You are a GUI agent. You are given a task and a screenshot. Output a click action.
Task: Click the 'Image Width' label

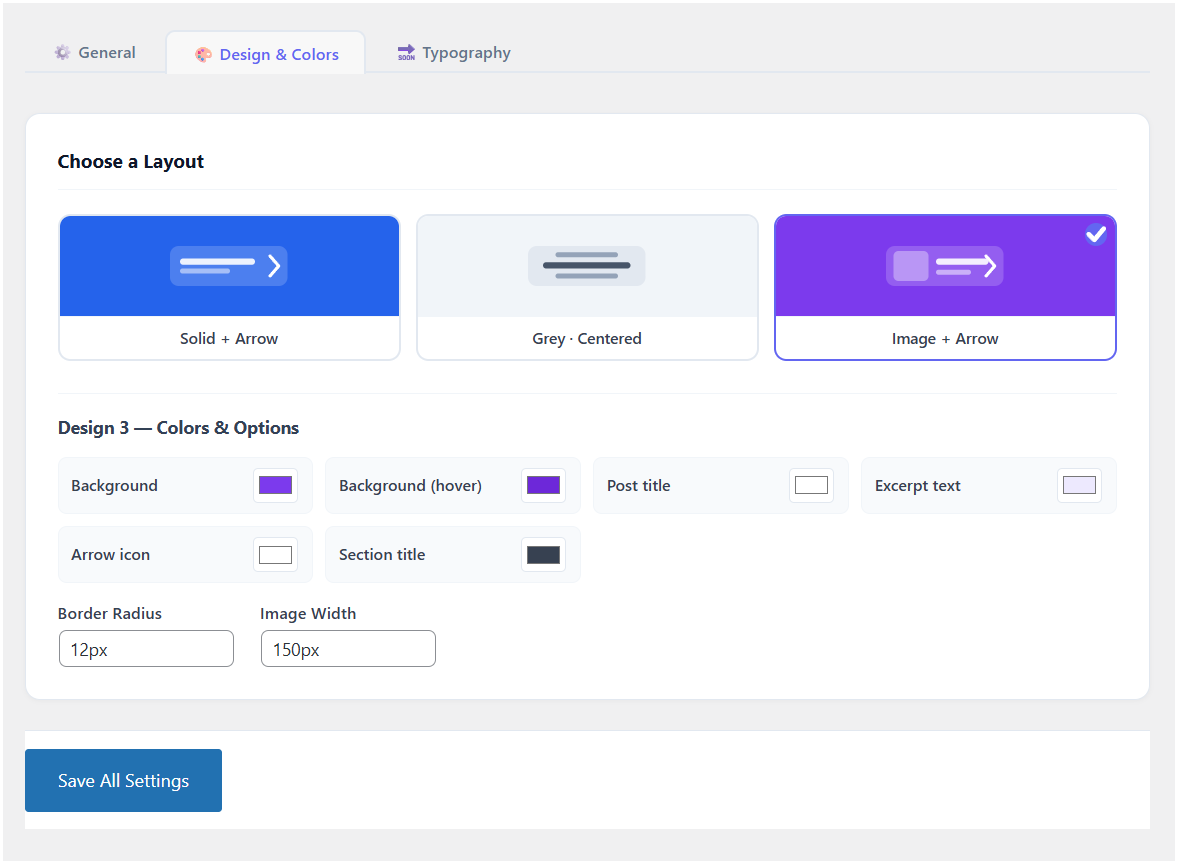[x=308, y=614]
